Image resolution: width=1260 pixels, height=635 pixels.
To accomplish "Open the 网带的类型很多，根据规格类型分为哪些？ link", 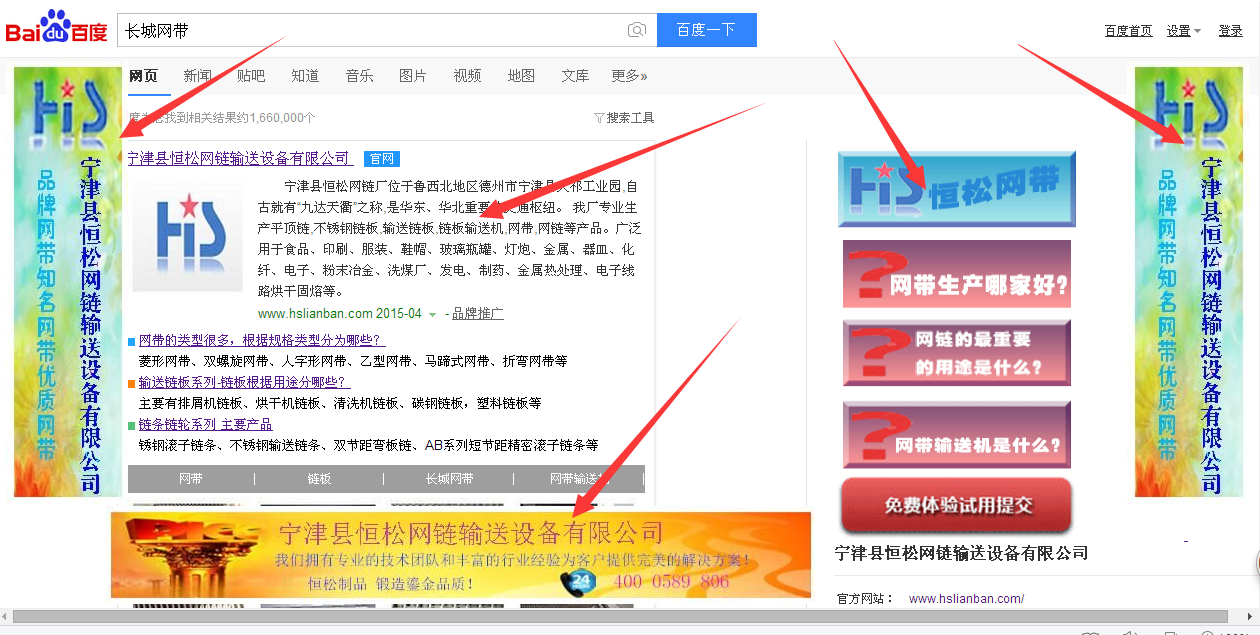I will [x=261, y=341].
